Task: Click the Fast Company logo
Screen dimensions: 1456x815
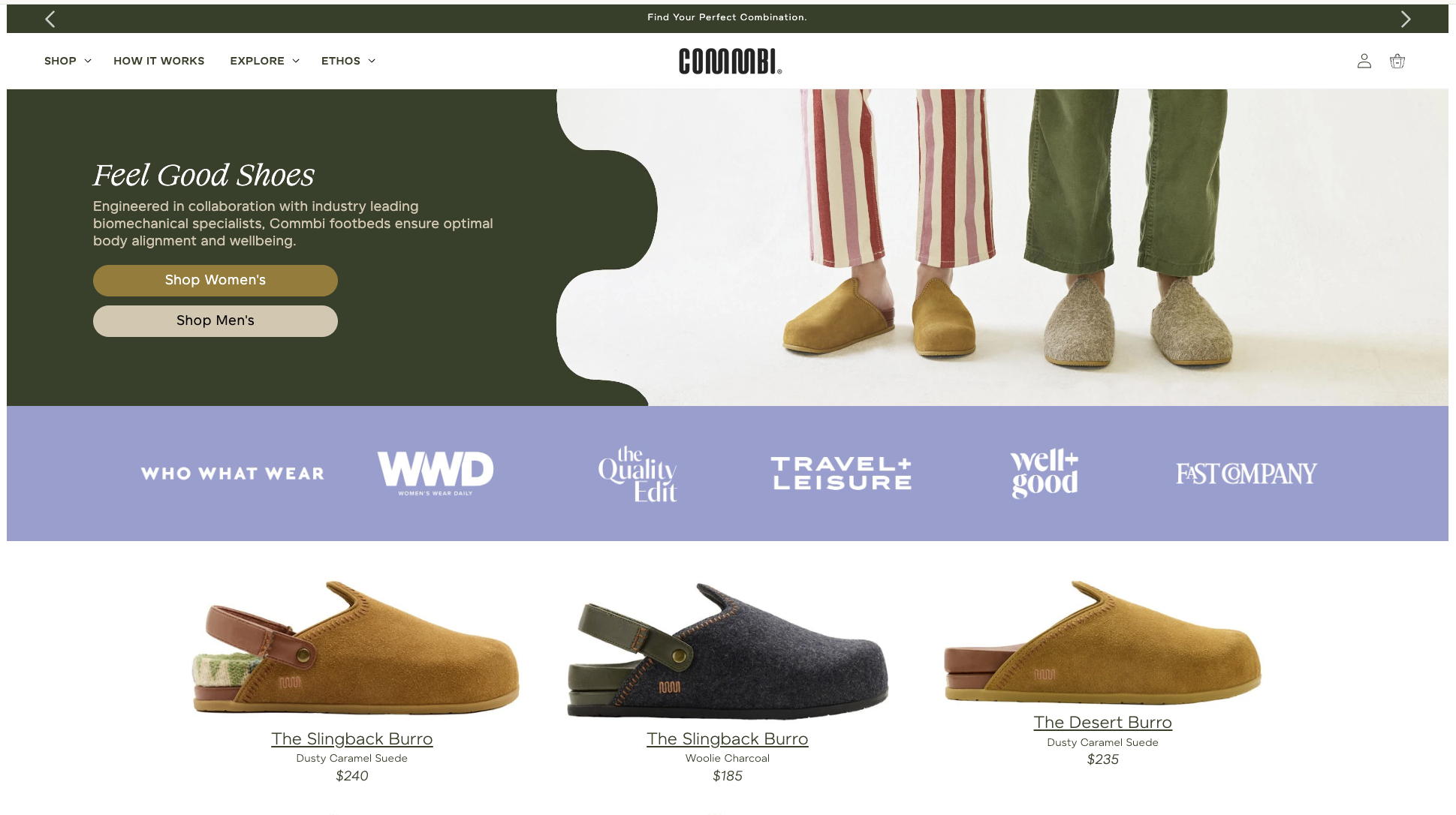Action: (x=1246, y=474)
